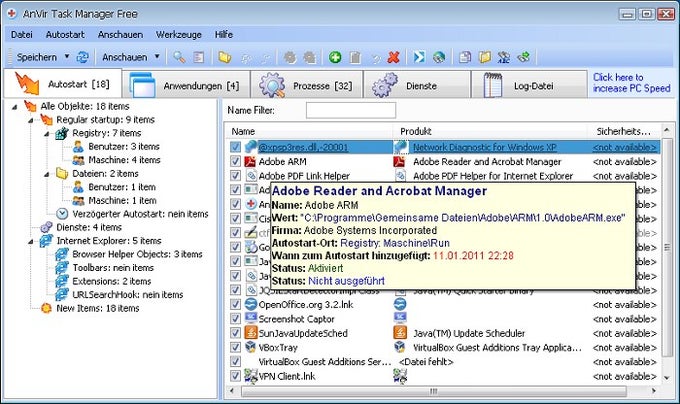Toggle the Screenshot Captor checkbox
This screenshot has width=680, height=404.
[235, 319]
